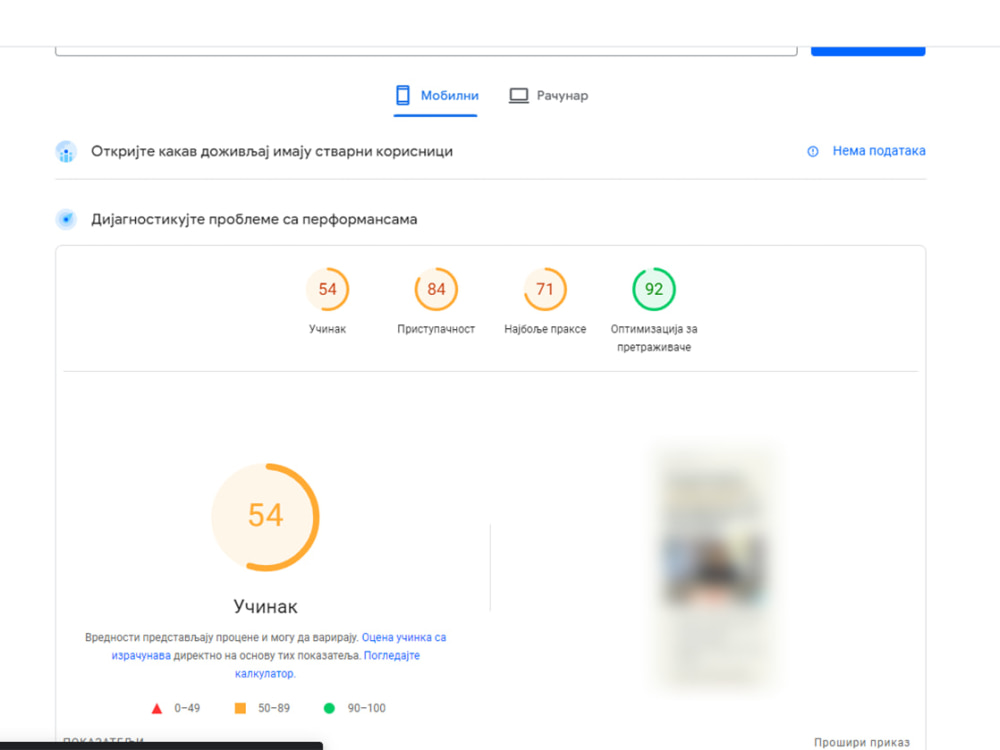
Task: Click the blue analyze button at top
Action: point(868,50)
